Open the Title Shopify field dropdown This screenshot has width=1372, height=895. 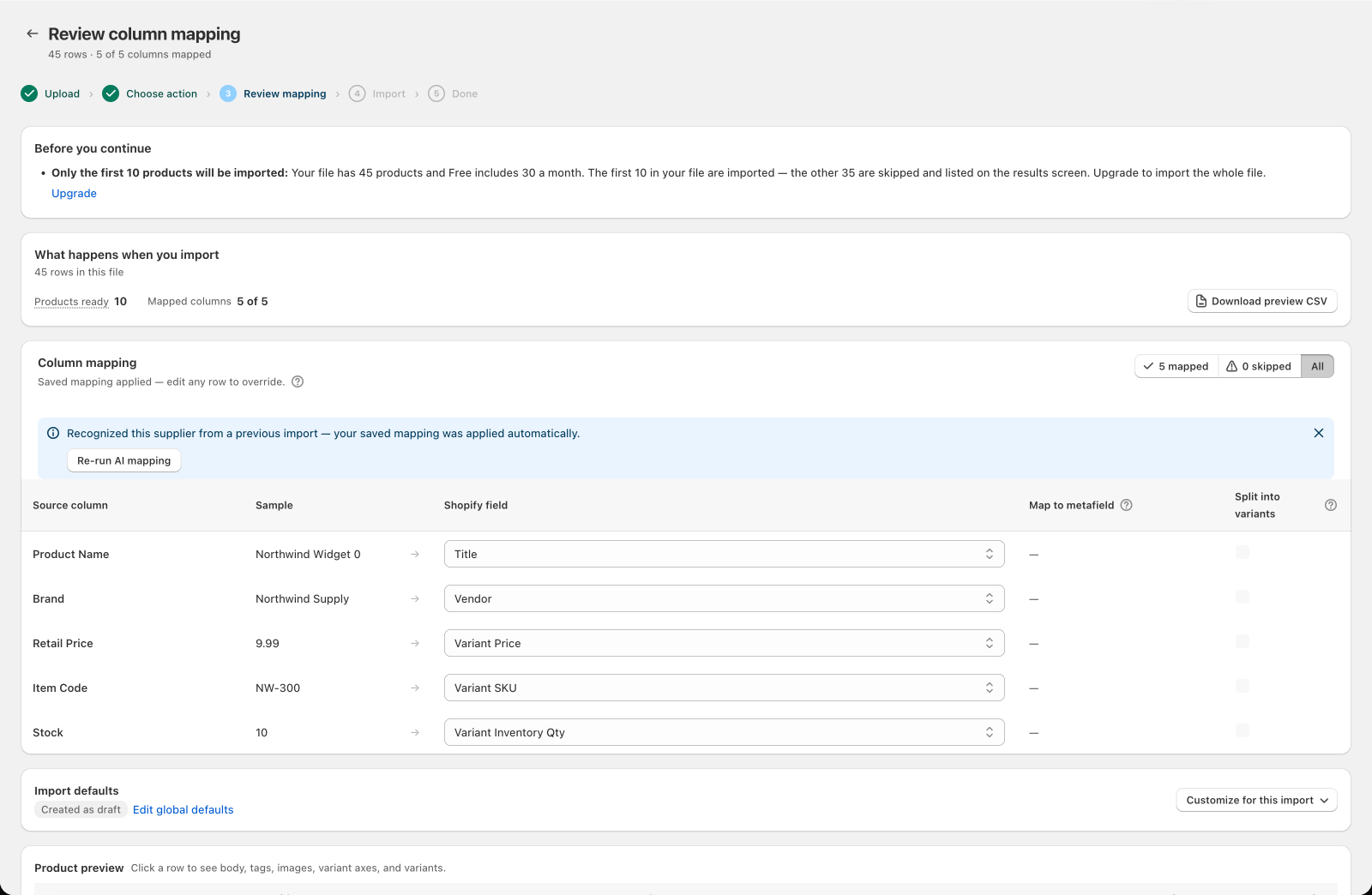tap(724, 554)
